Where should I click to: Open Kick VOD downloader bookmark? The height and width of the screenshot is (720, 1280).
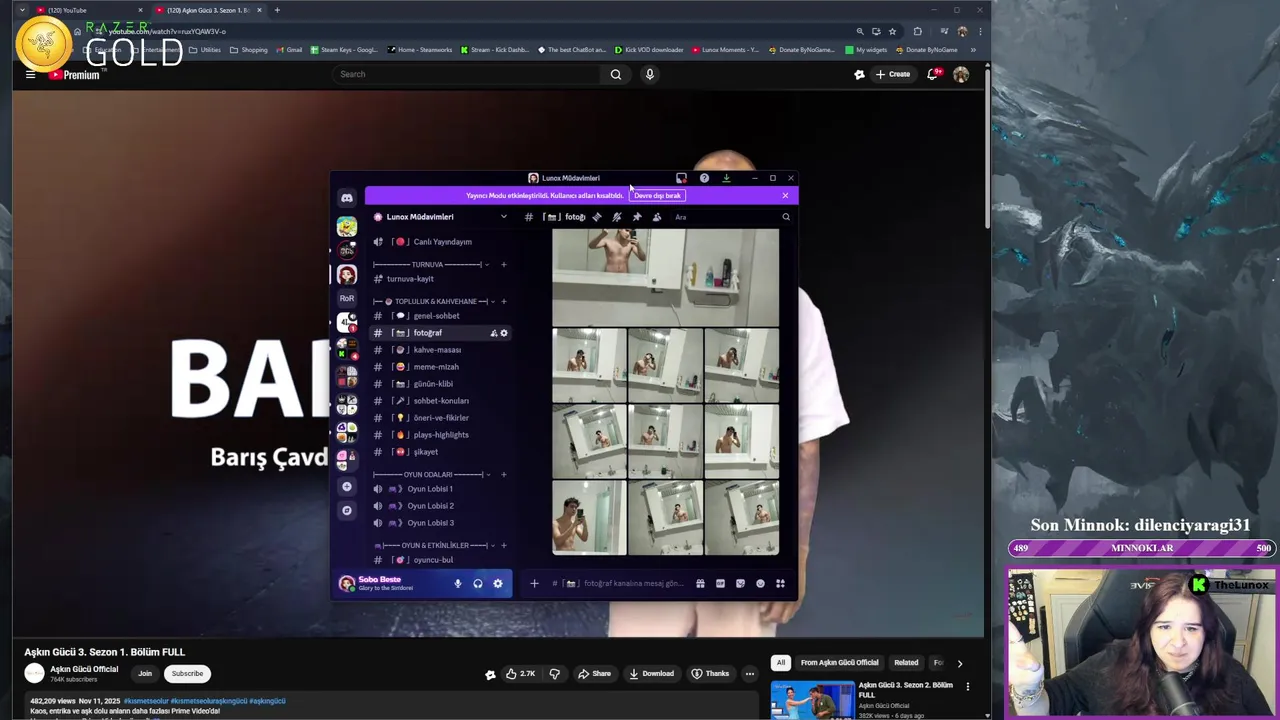649,50
